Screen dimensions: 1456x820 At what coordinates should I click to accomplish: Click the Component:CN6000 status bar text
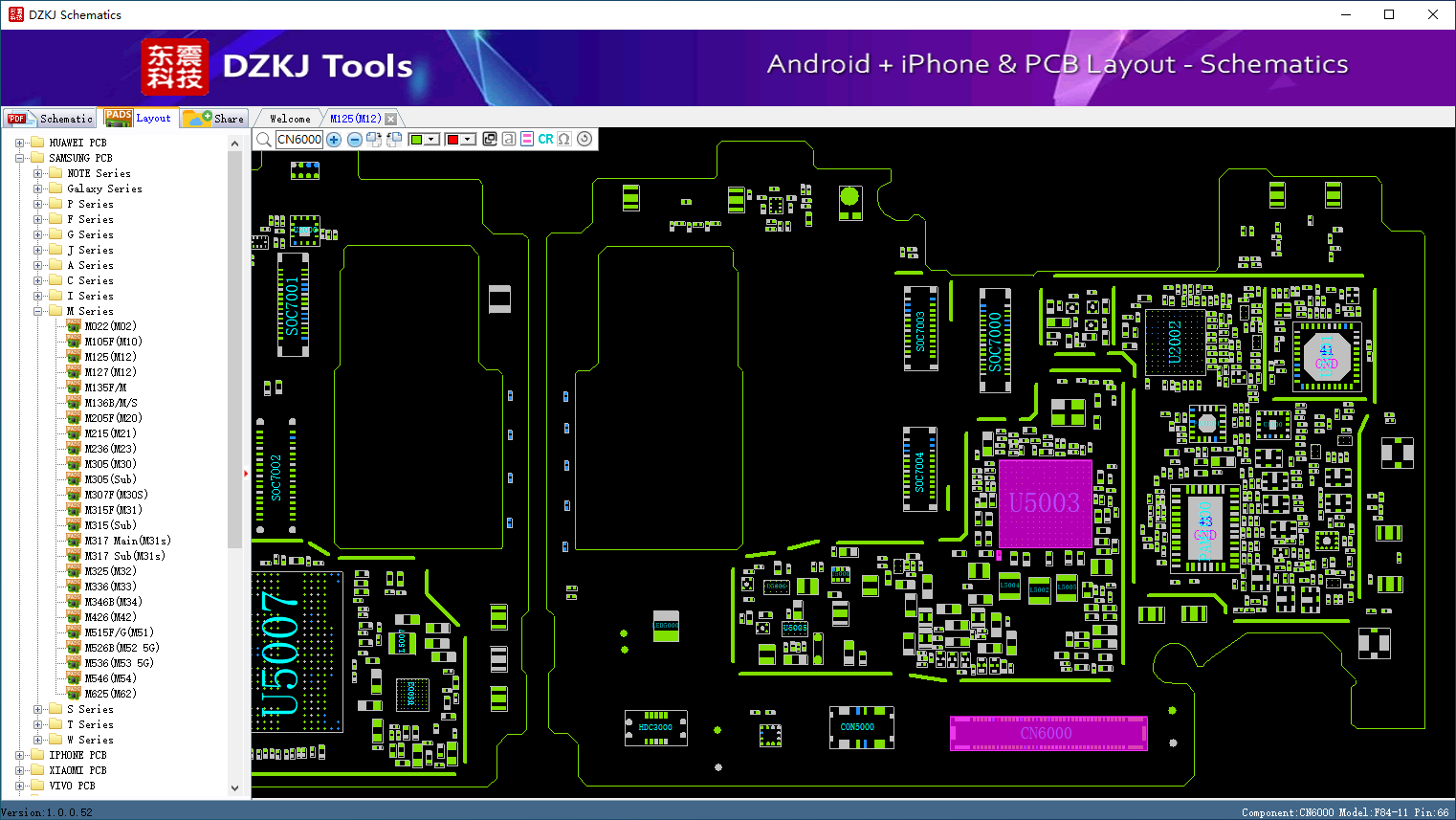[1288, 812]
